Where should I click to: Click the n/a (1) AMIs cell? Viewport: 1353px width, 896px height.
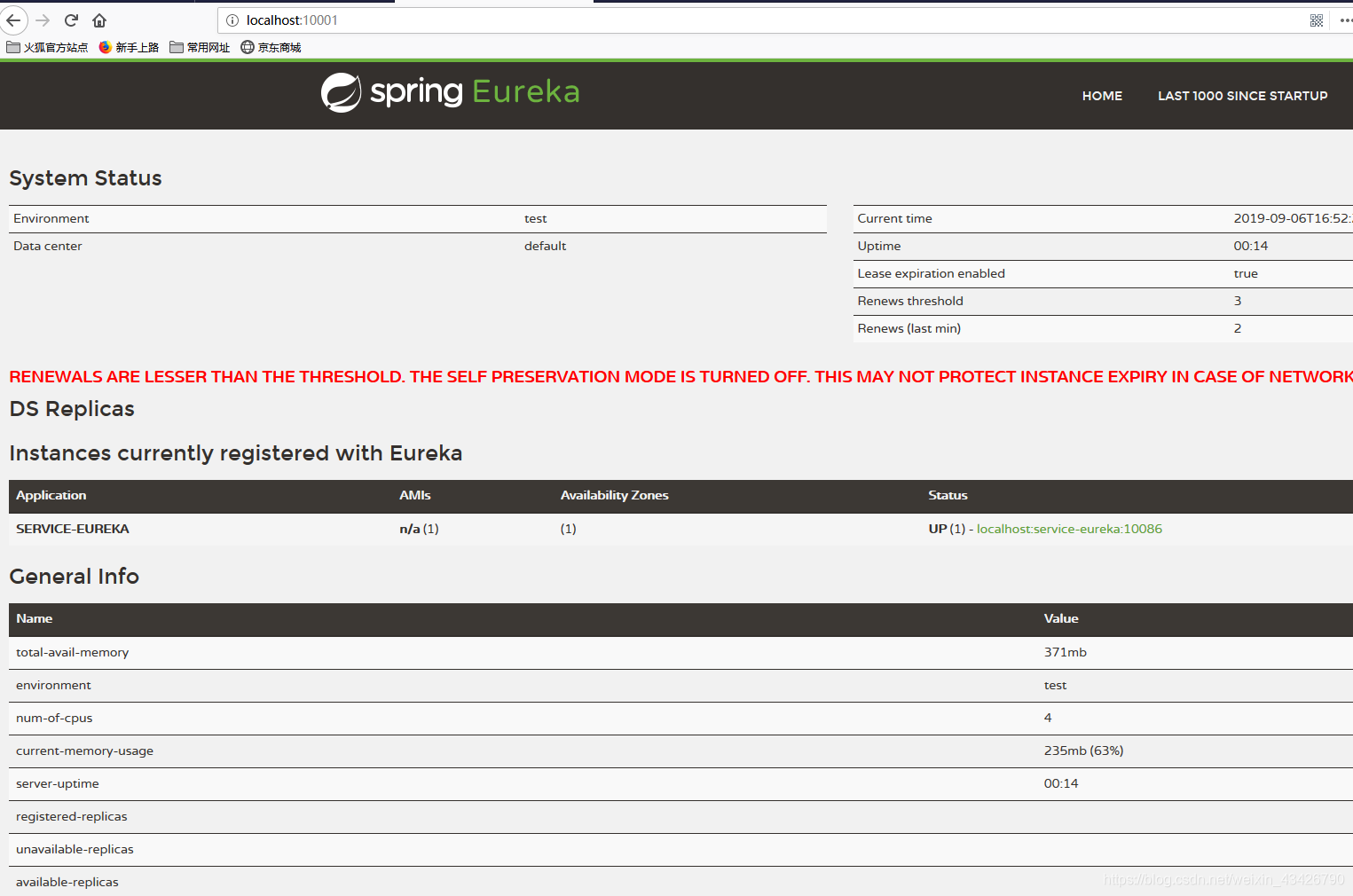(x=419, y=529)
